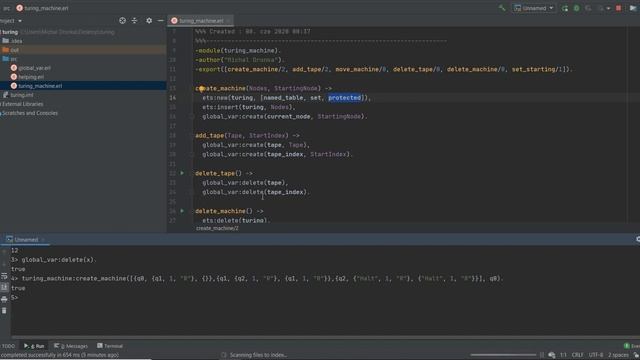
Task: Click the read-only lock icon in status bar
Action: click(x=636, y=355)
